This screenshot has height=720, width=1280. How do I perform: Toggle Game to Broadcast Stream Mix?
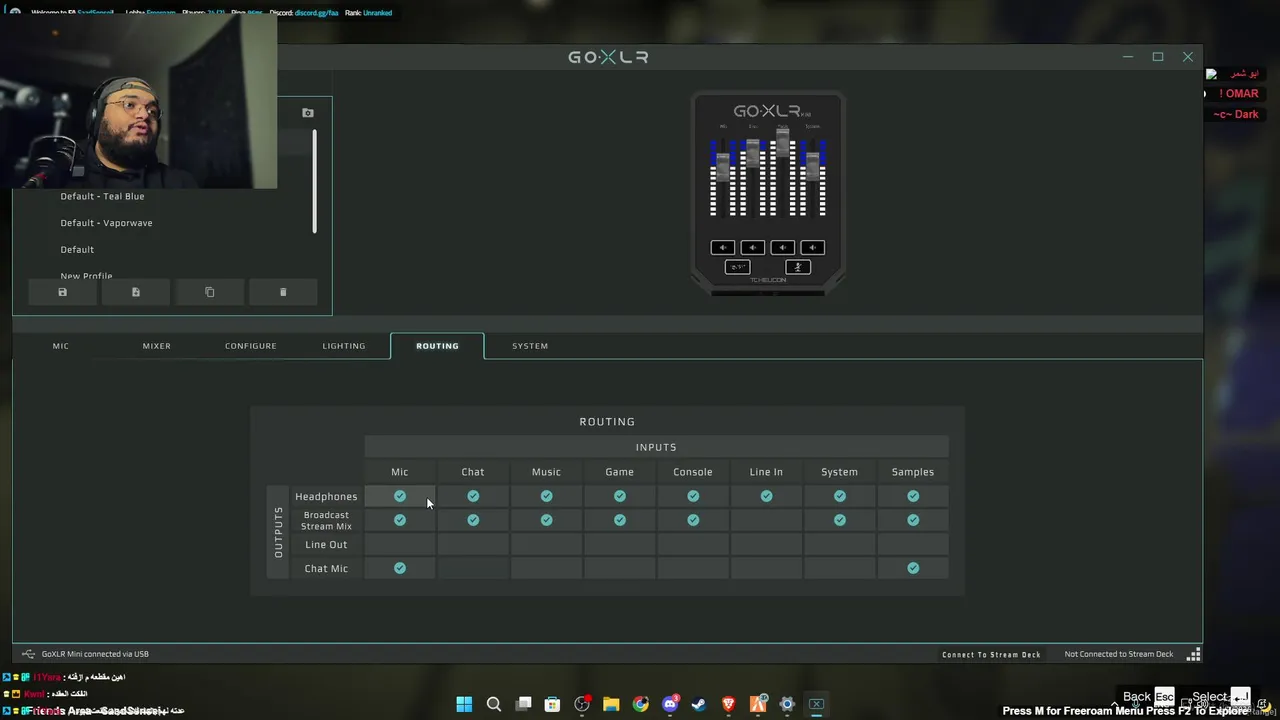coord(620,520)
